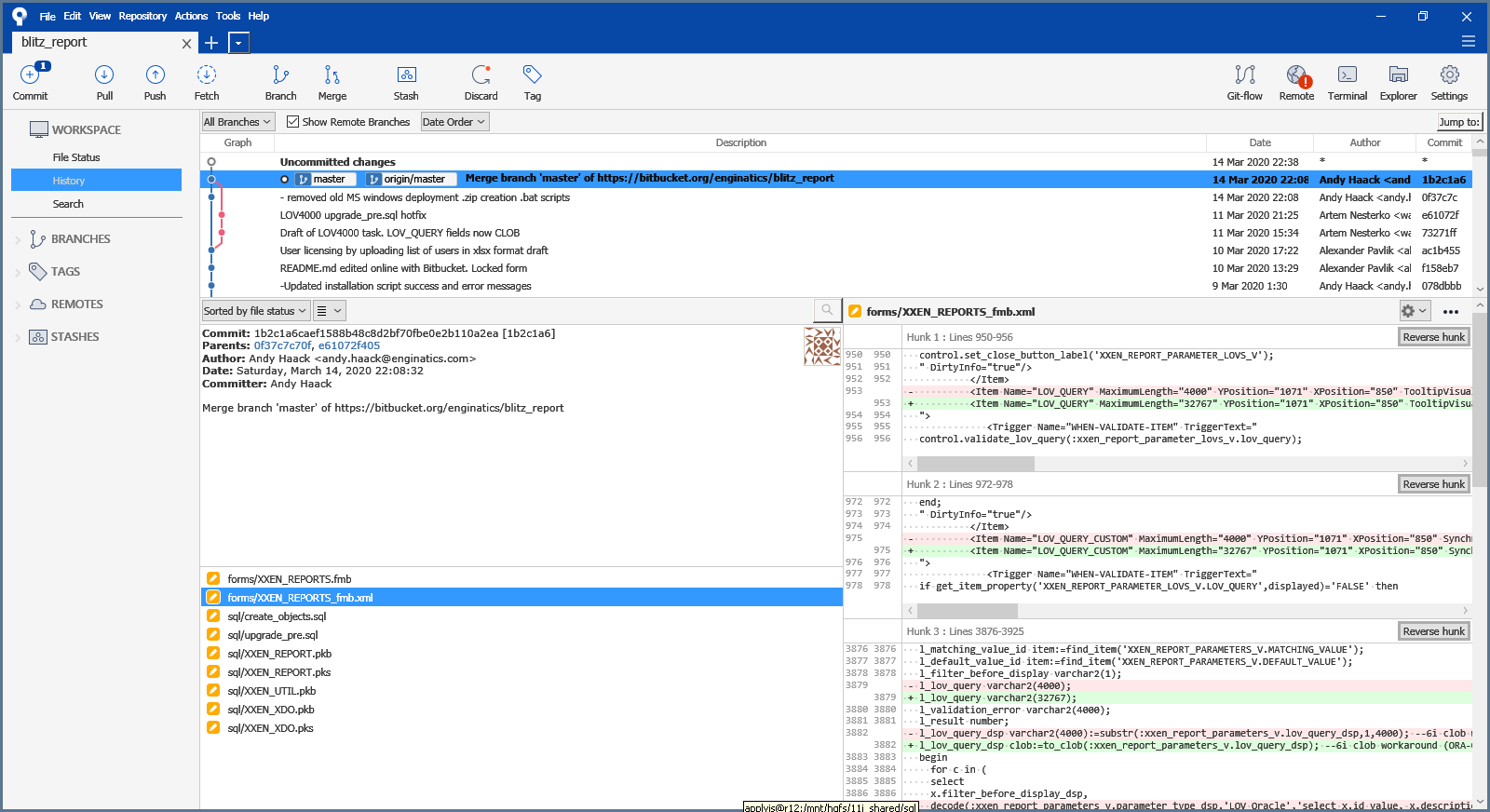Reverse hunk 1 lines 950-956
Image resolution: width=1490 pixels, height=812 pixels.
point(1433,337)
